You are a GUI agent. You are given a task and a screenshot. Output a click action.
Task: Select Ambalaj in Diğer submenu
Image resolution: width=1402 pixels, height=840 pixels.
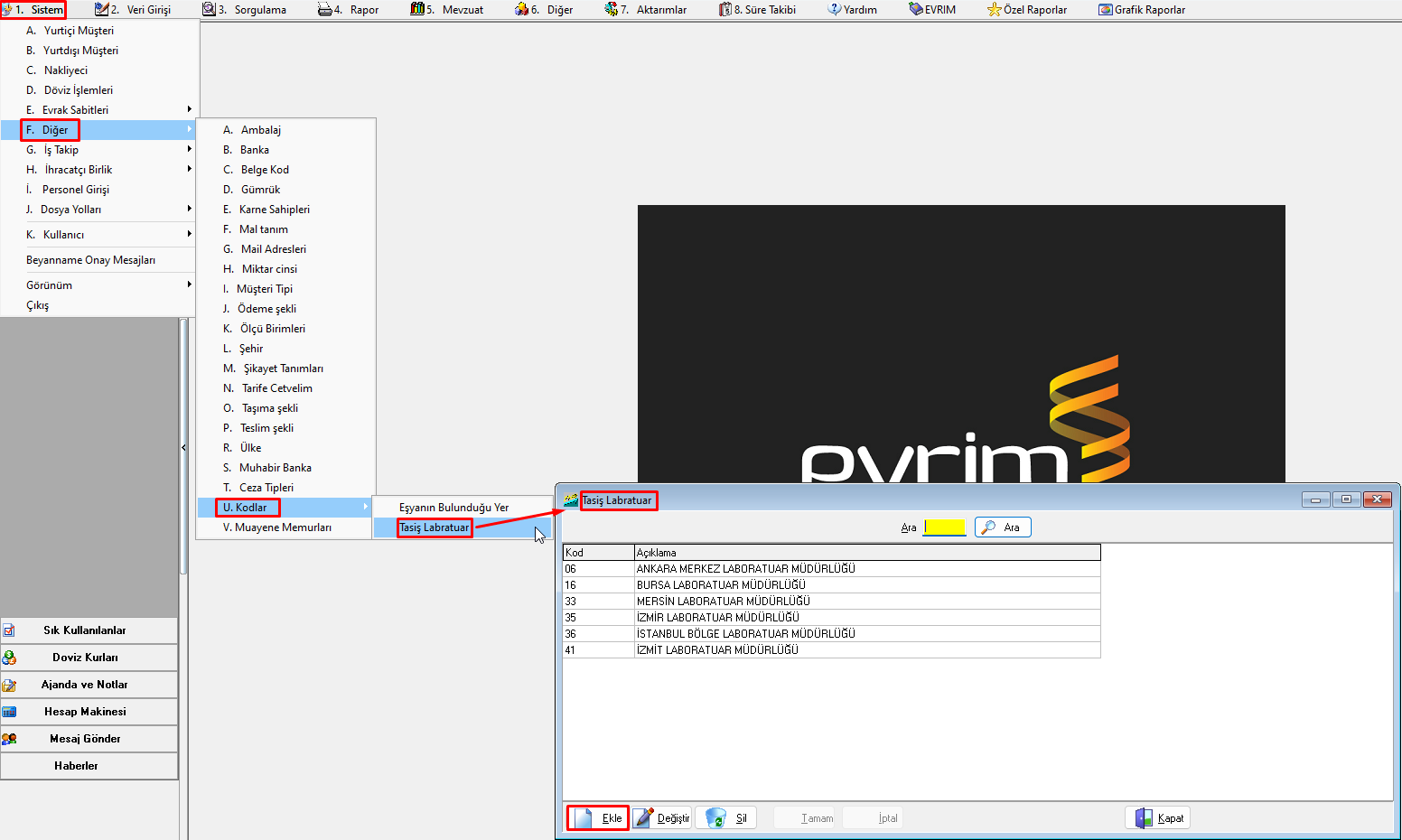click(285, 130)
